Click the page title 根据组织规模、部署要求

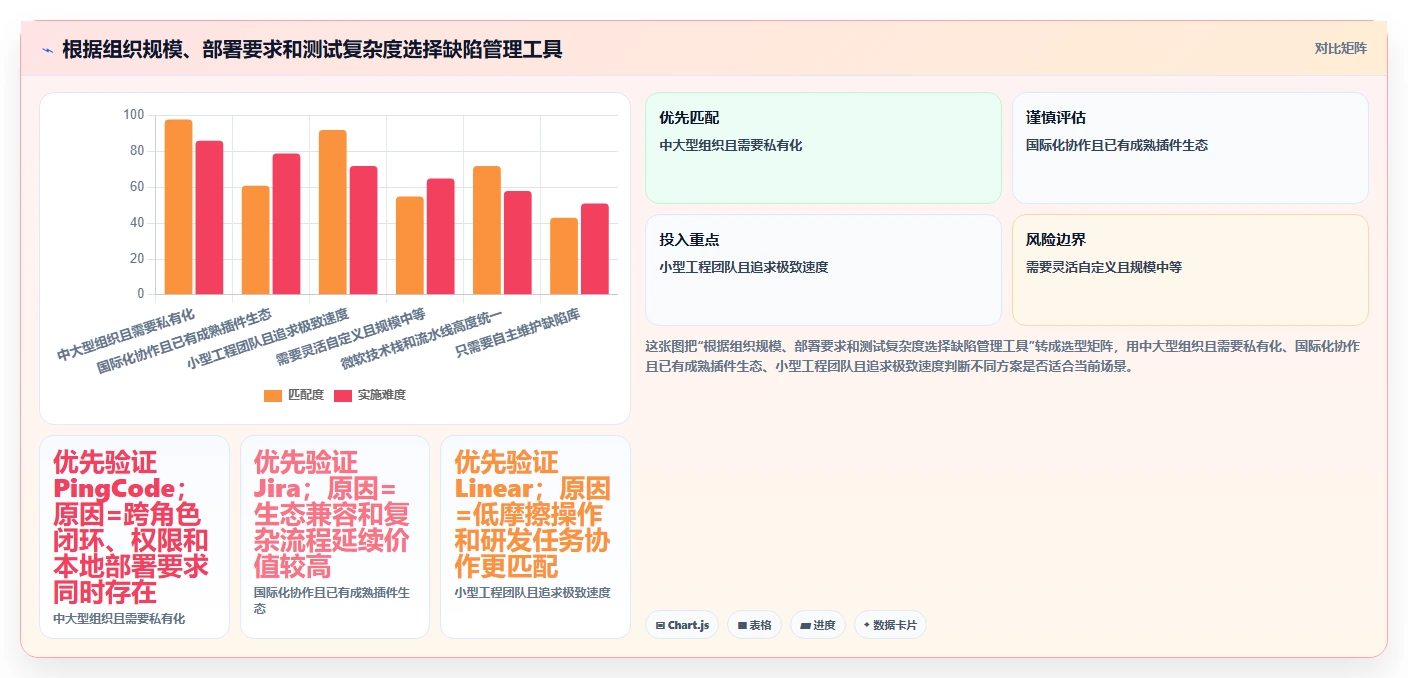click(x=312, y=49)
